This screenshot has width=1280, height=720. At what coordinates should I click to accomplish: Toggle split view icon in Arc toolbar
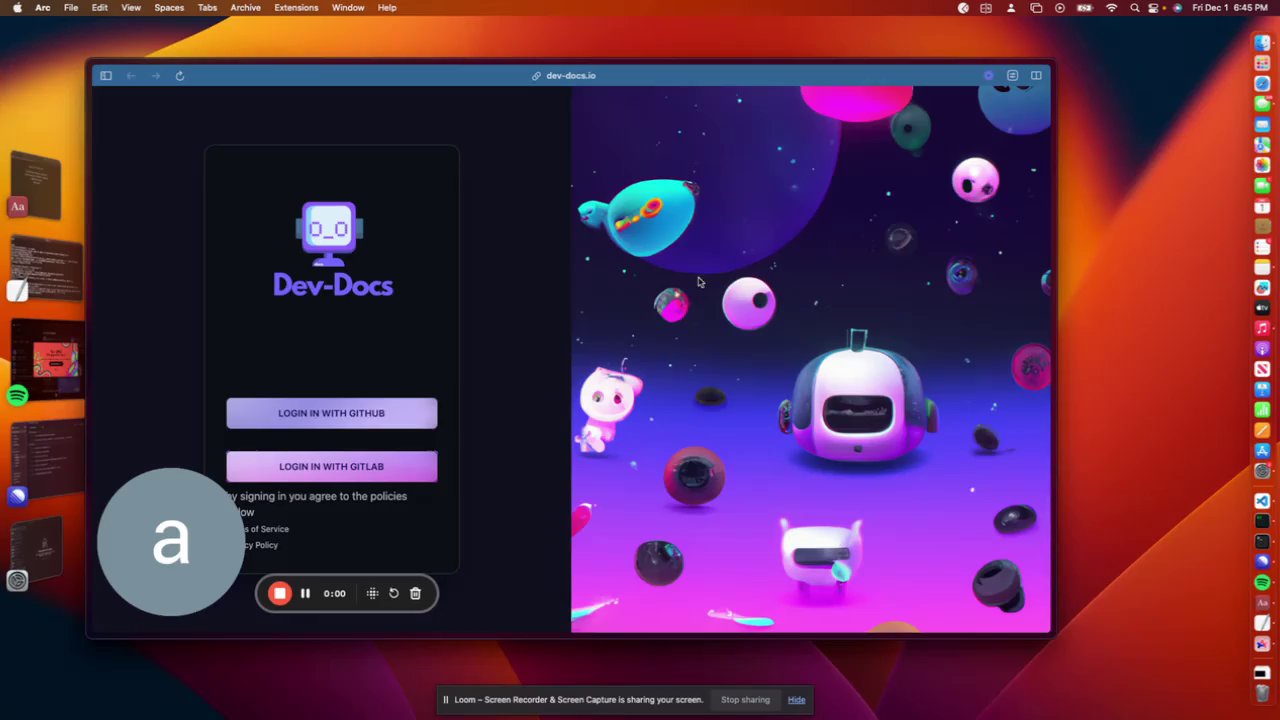(1036, 76)
